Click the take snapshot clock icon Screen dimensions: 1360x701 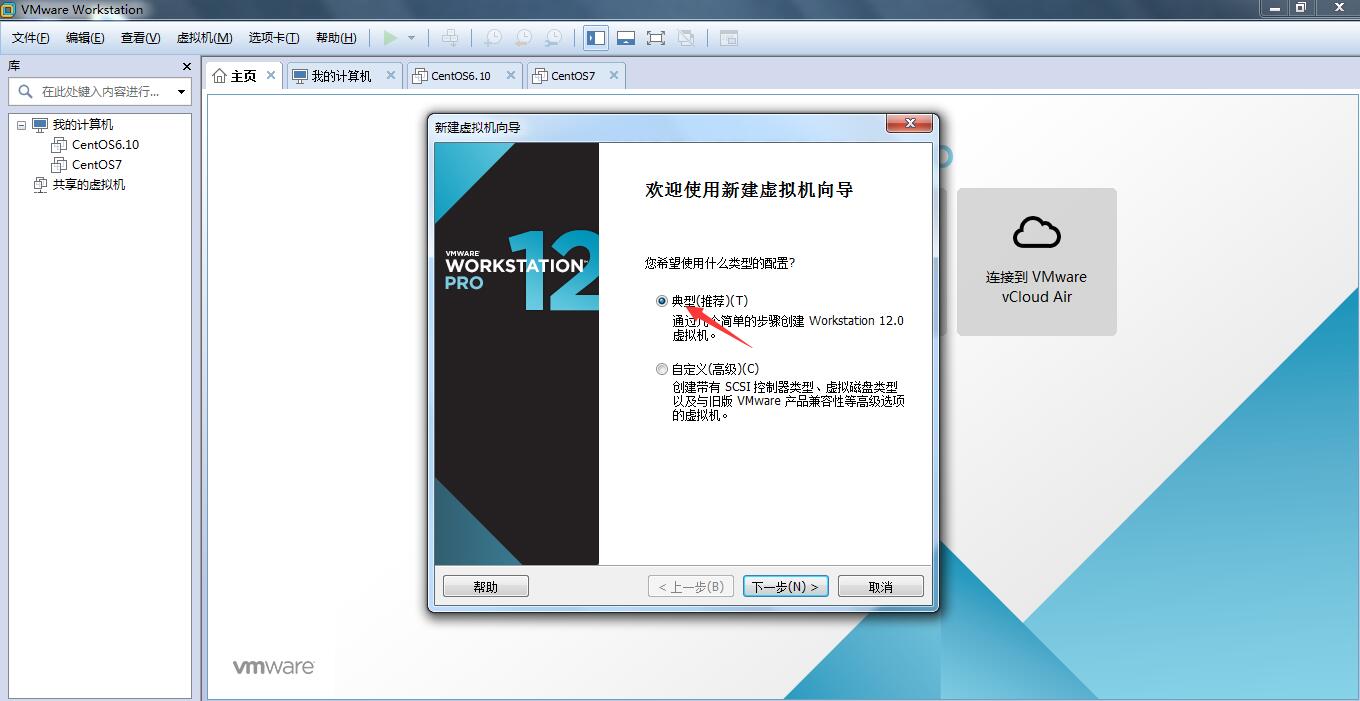(x=493, y=38)
